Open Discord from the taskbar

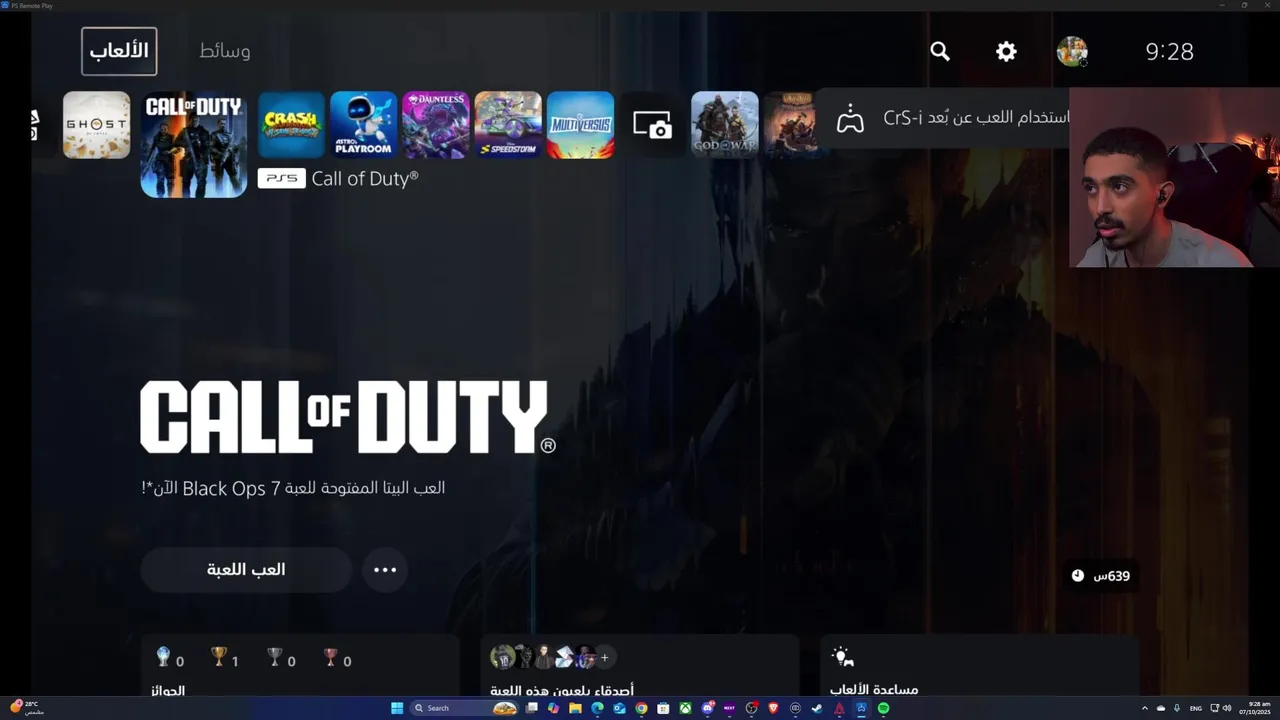[x=707, y=708]
